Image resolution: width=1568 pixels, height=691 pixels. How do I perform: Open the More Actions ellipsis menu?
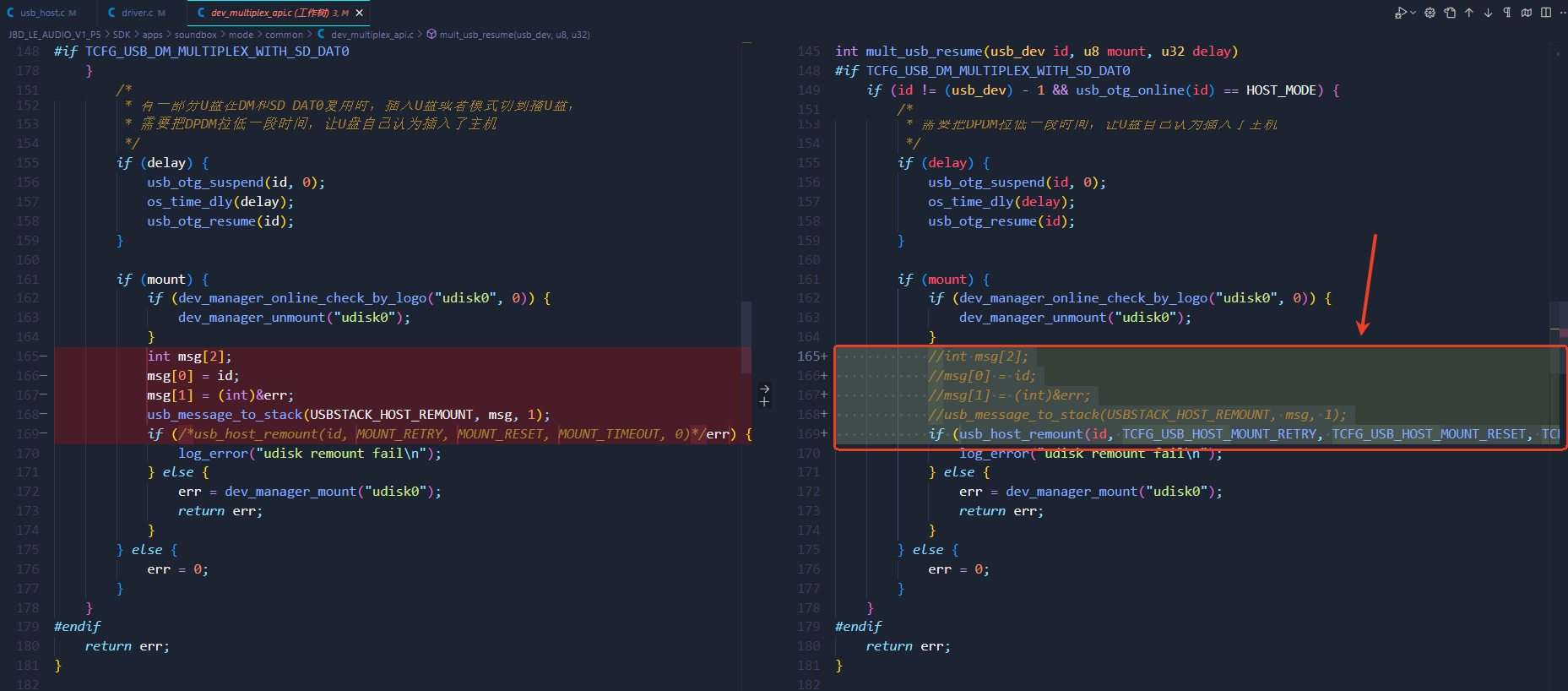point(1563,13)
